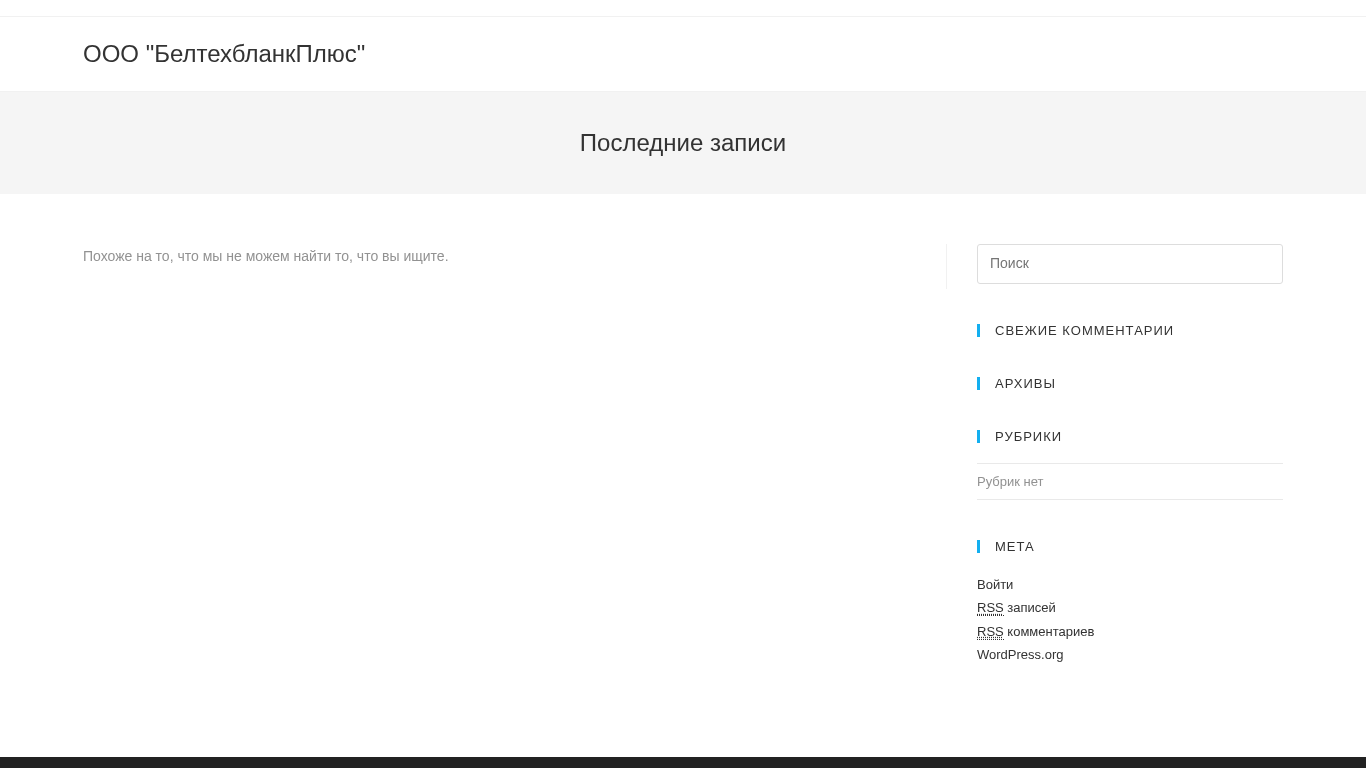Click the Мета widget heading

coord(1014,547)
